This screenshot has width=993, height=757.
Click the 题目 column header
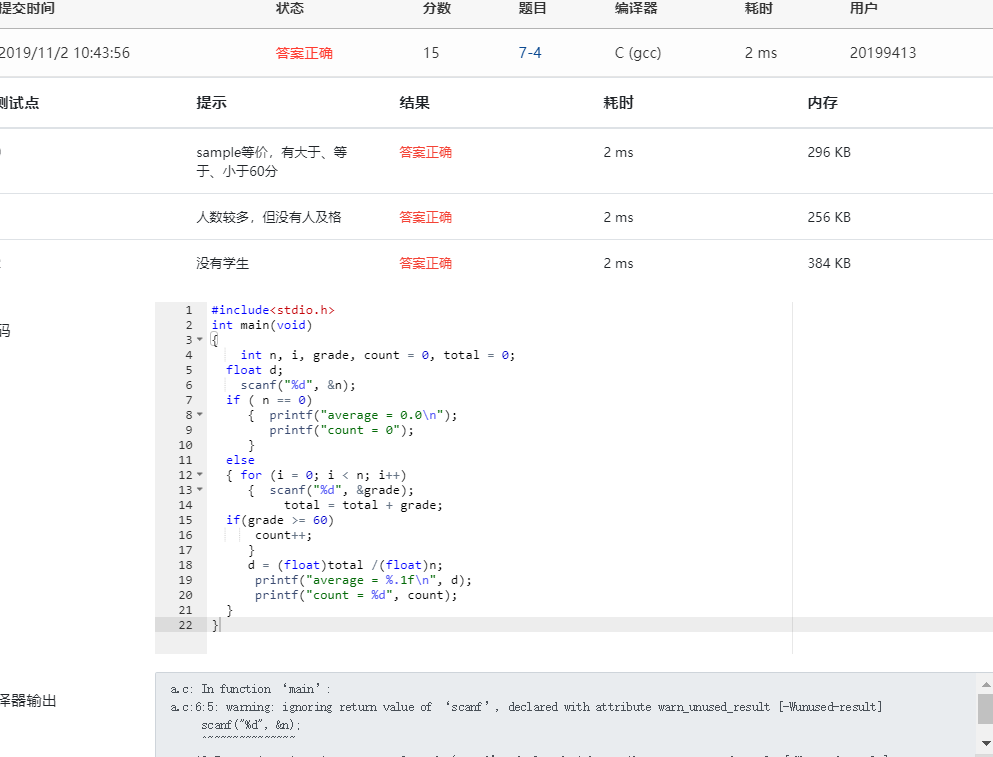tap(533, 8)
